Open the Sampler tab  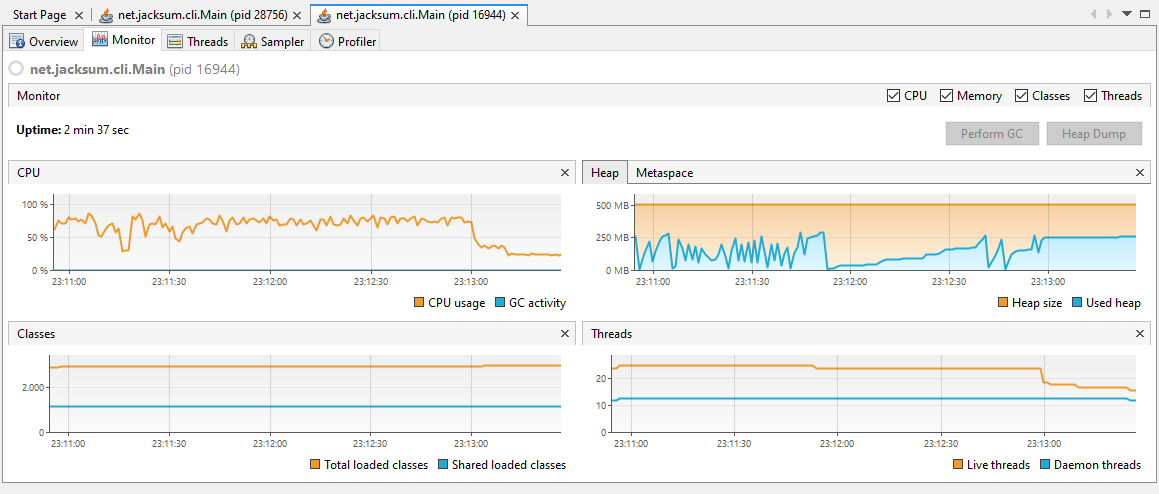pos(273,41)
